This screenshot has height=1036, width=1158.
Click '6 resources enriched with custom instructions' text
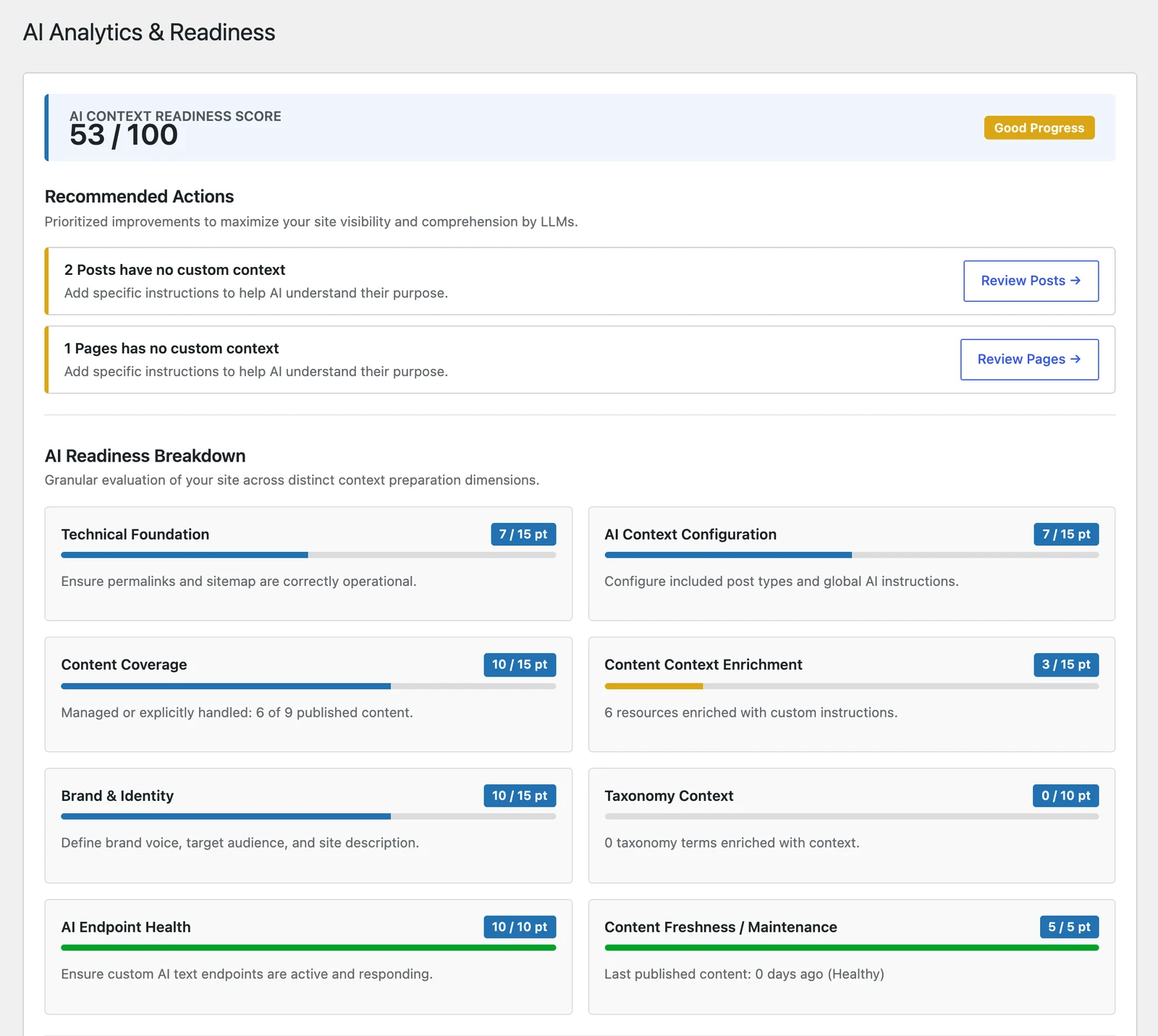(x=751, y=713)
